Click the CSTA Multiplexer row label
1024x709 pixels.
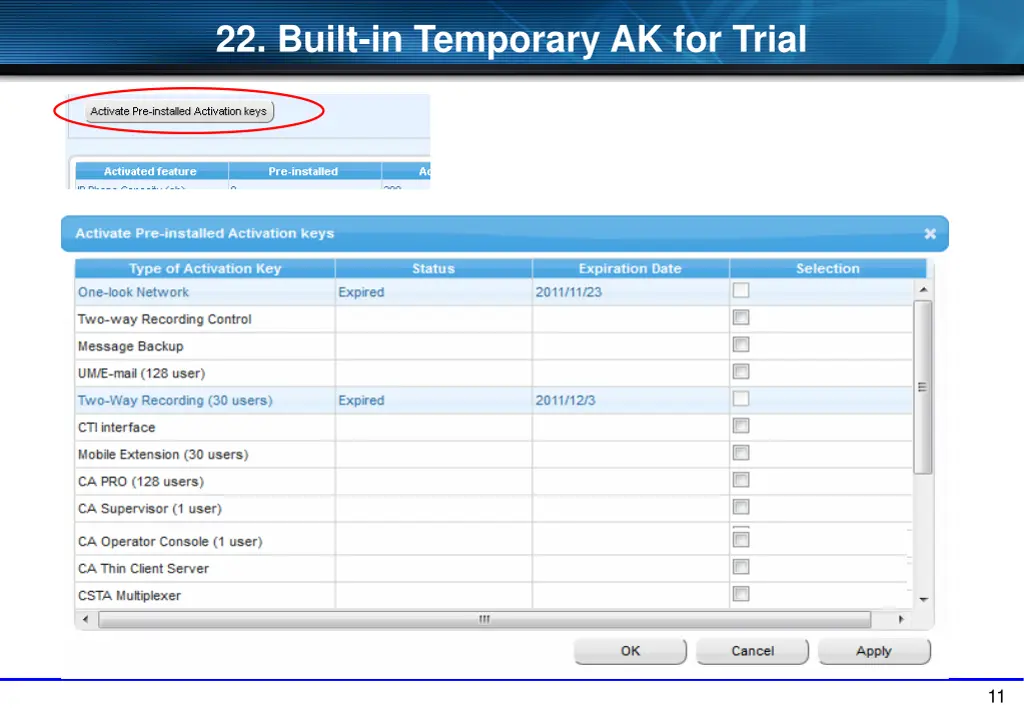[x=129, y=596]
